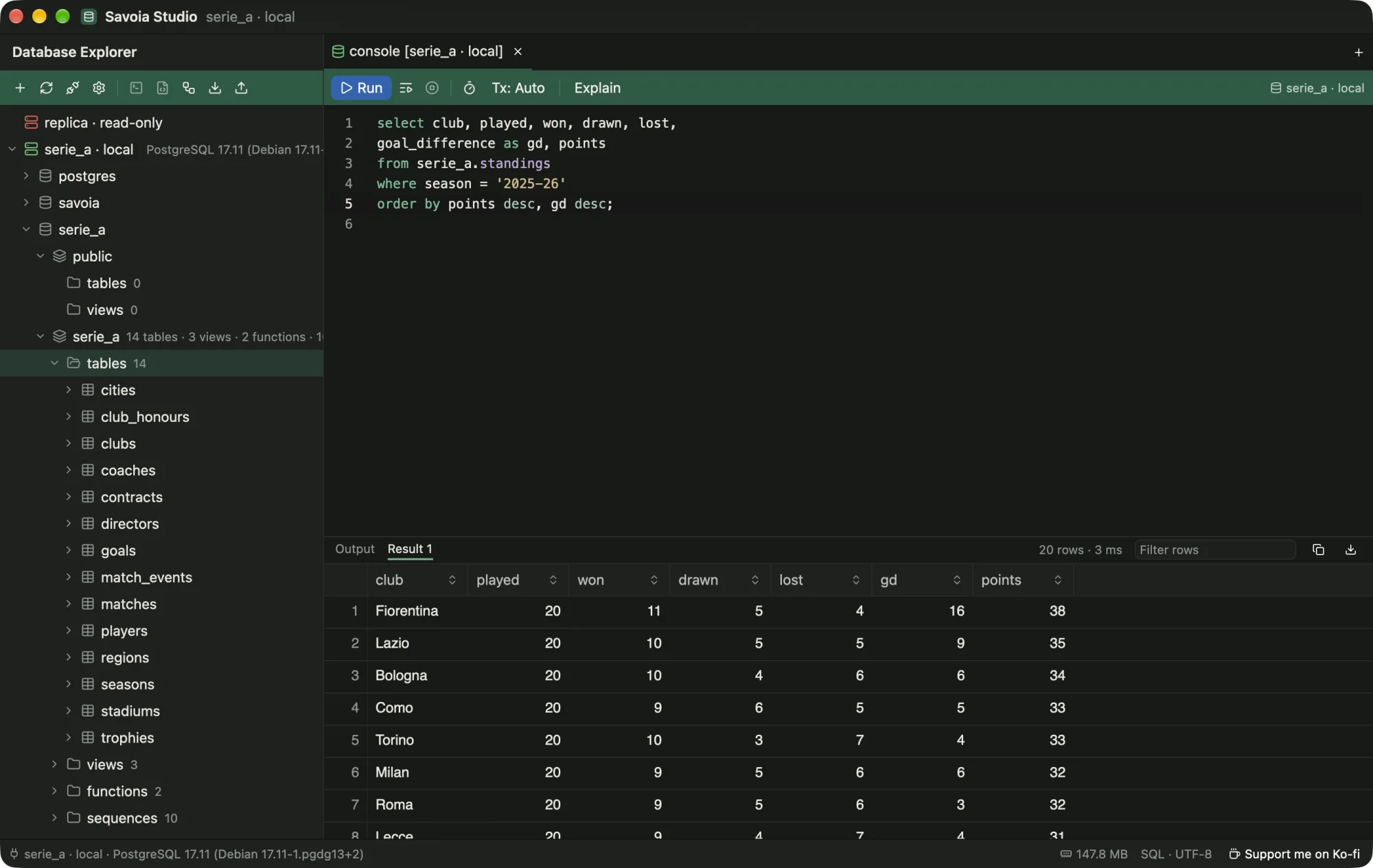Select the contracts table

point(161,497)
